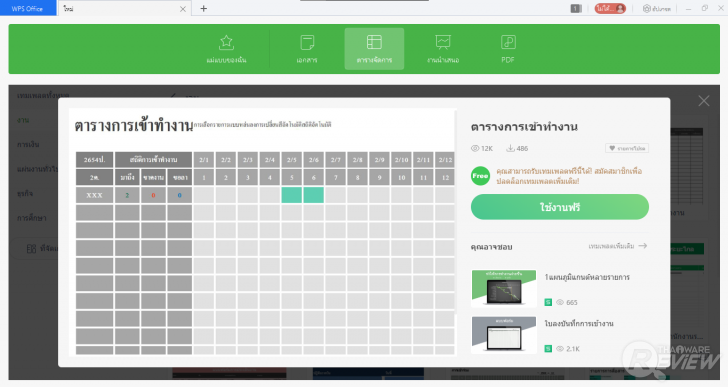Viewport: 728px width, 387px height.
Task: Open the Gantt chart template thumbnail
Action: [504, 289]
